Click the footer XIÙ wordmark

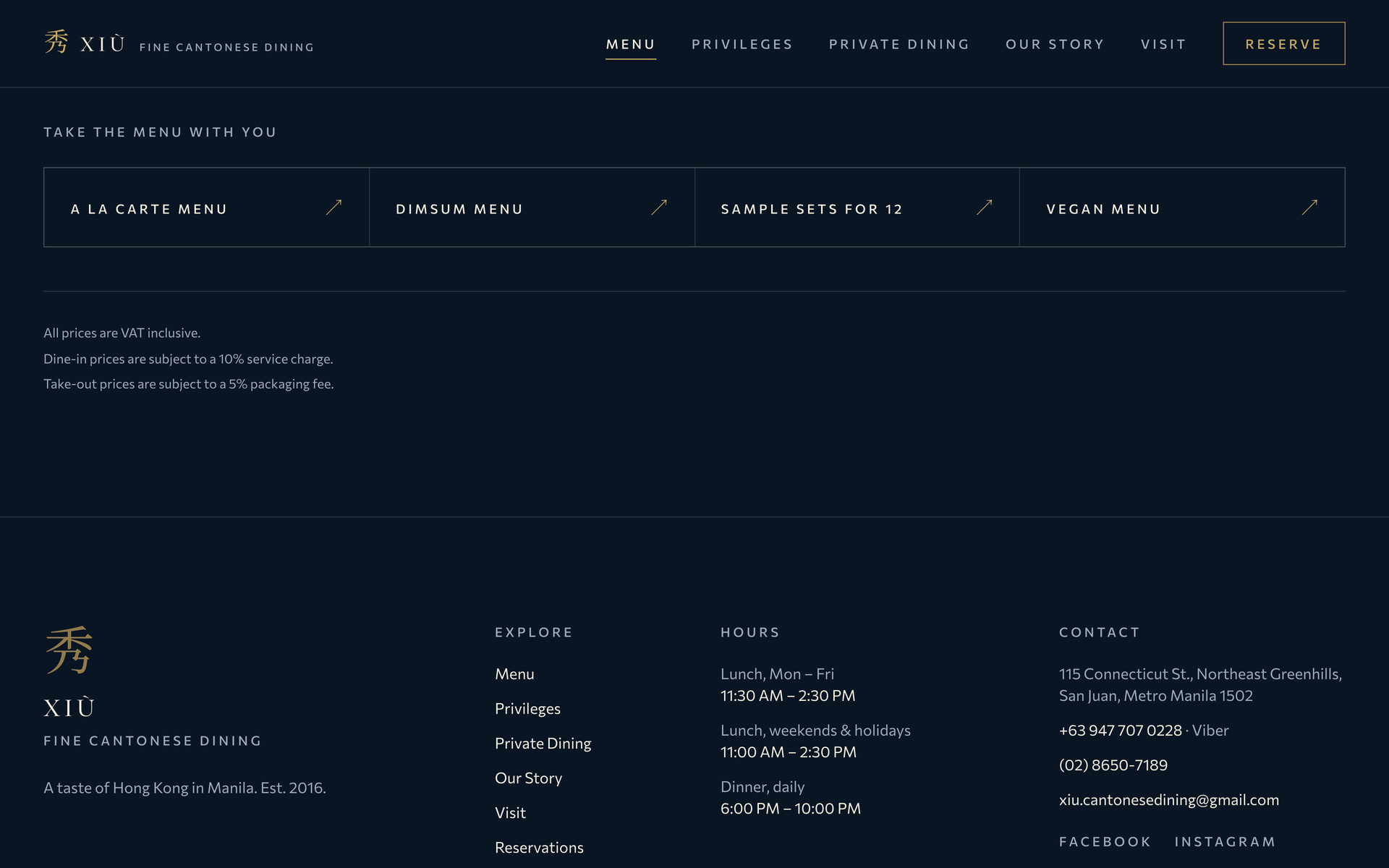point(69,707)
